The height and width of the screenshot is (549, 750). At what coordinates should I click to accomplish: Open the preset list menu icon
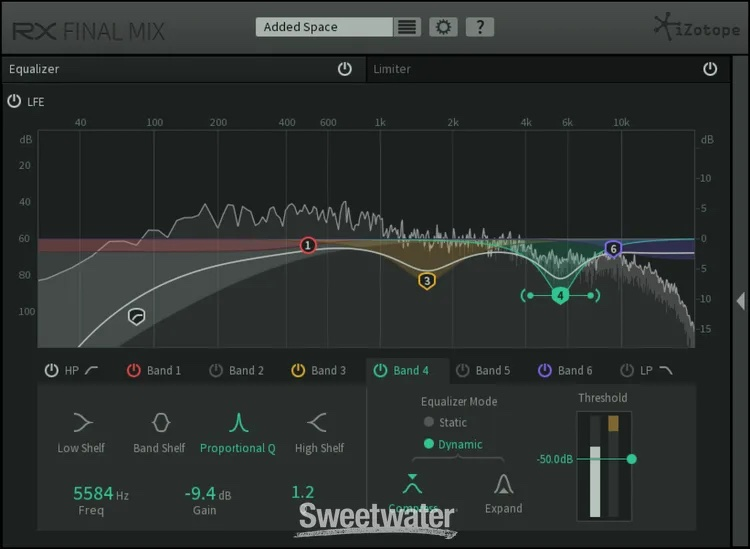coord(407,27)
